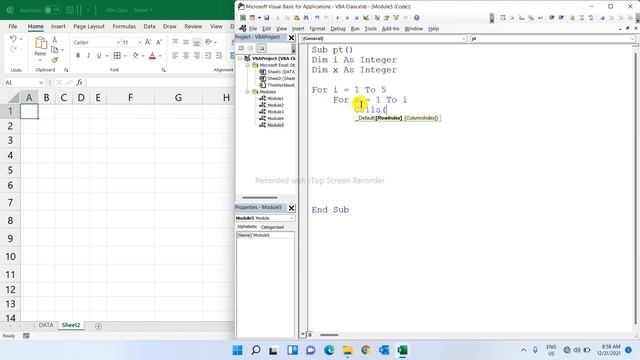640x360 pixels.
Task: Toggle Underline formatting in Excel
Action: 99,56
